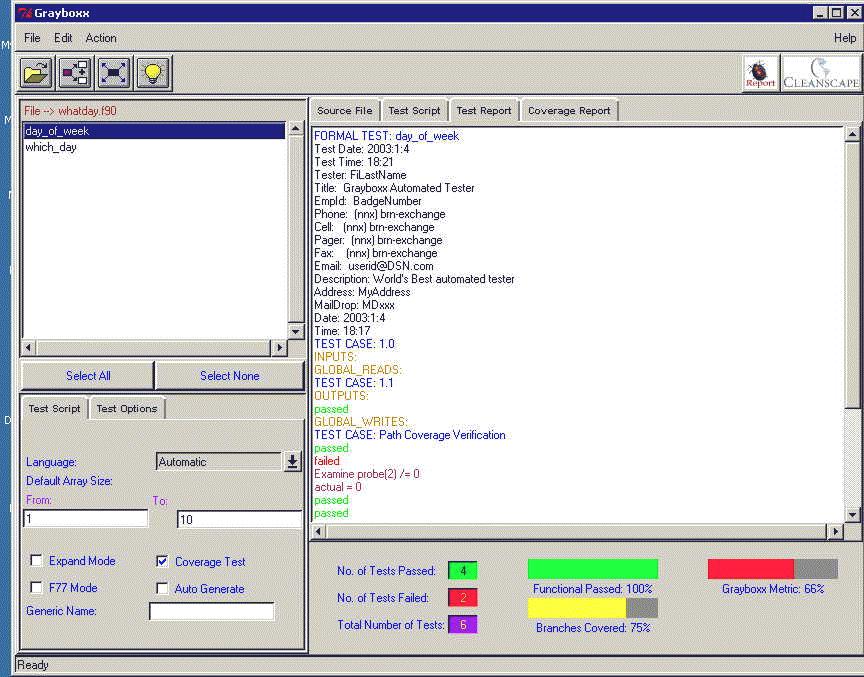The width and height of the screenshot is (864, 677).
Task: Click the 'GLOBAL_WRITES:' line
Action: (360, 422)
